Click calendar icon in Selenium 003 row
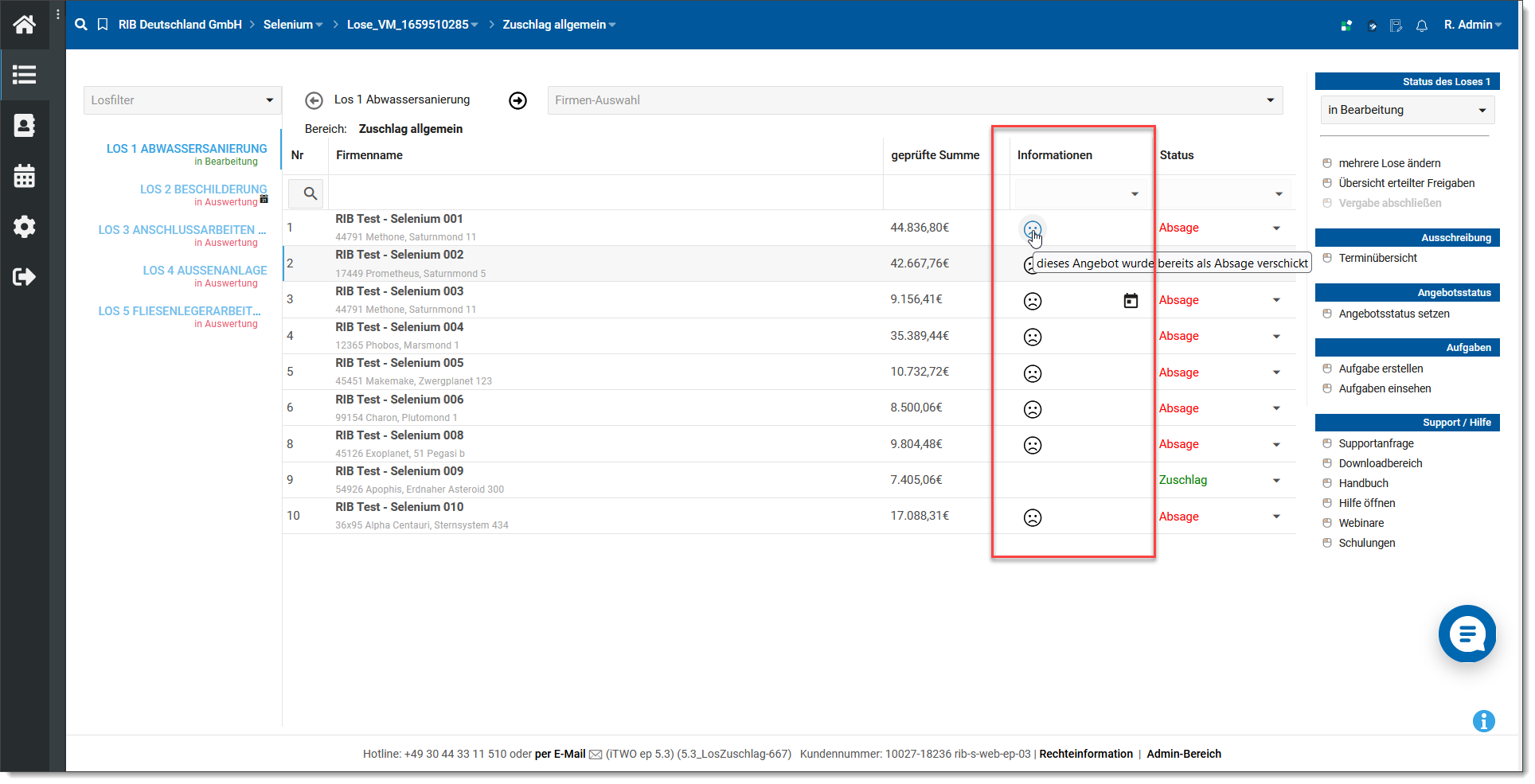 1131,301
